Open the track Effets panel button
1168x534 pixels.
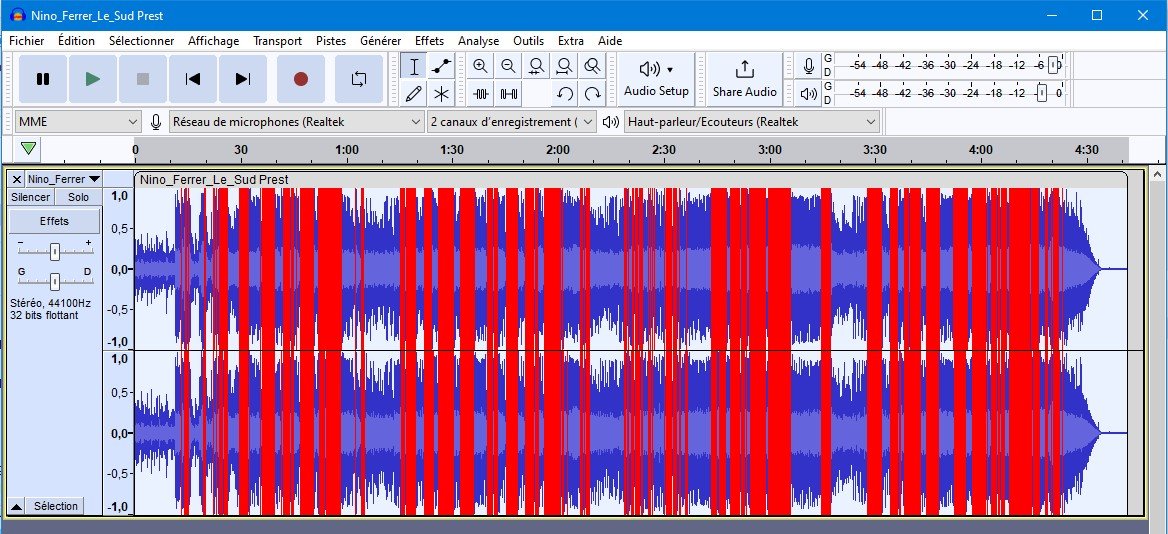54,221
